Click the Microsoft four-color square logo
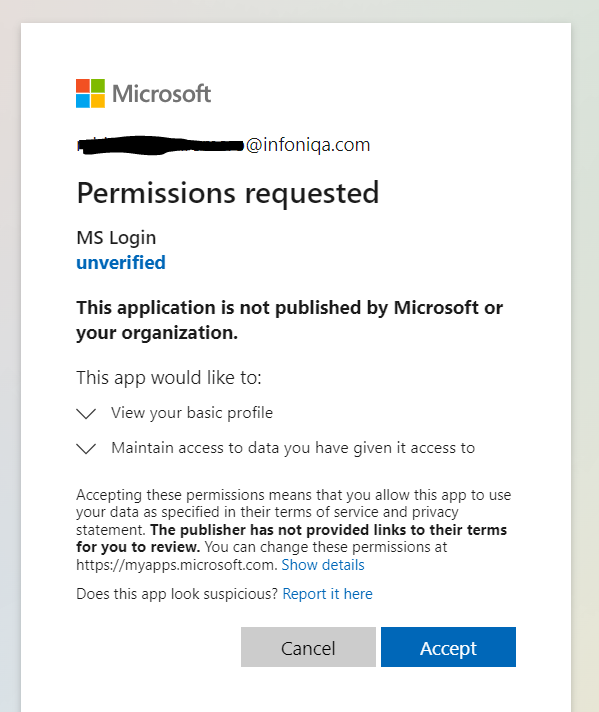The height and width of the screenshot is (712, 599). coord(90,94)
